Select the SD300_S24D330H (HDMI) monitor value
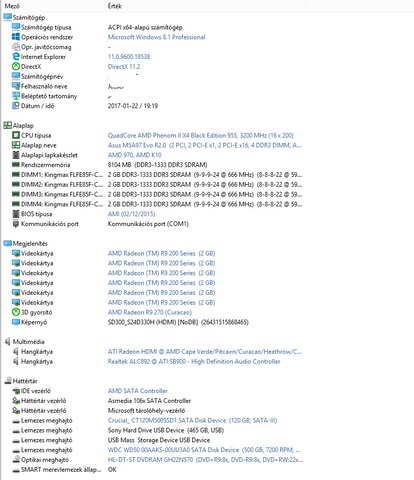This screenshot has height=480, width=414. (x=178, y=322)
